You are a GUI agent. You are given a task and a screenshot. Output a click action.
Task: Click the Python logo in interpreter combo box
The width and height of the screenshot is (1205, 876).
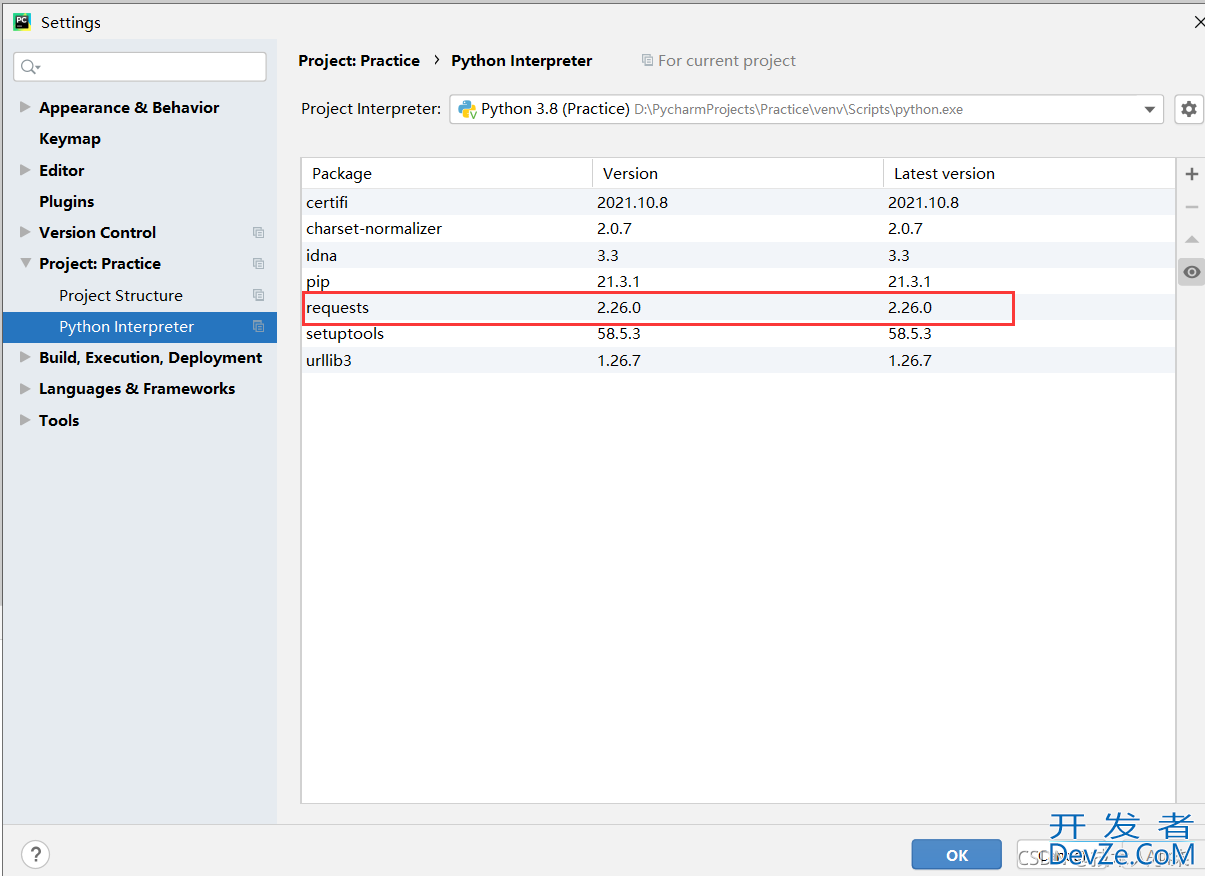467,109
